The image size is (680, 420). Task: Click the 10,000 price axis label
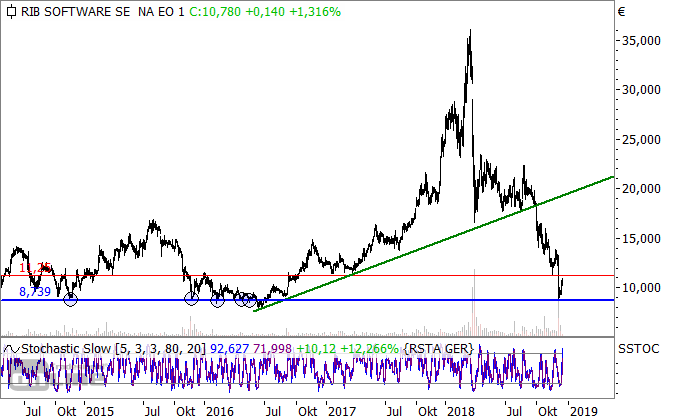641,288
